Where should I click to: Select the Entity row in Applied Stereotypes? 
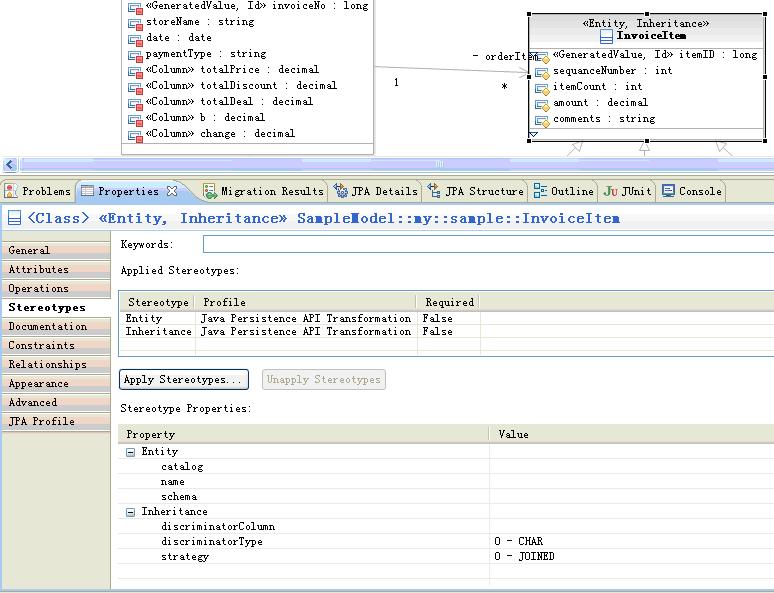click(x=446, y=318)
